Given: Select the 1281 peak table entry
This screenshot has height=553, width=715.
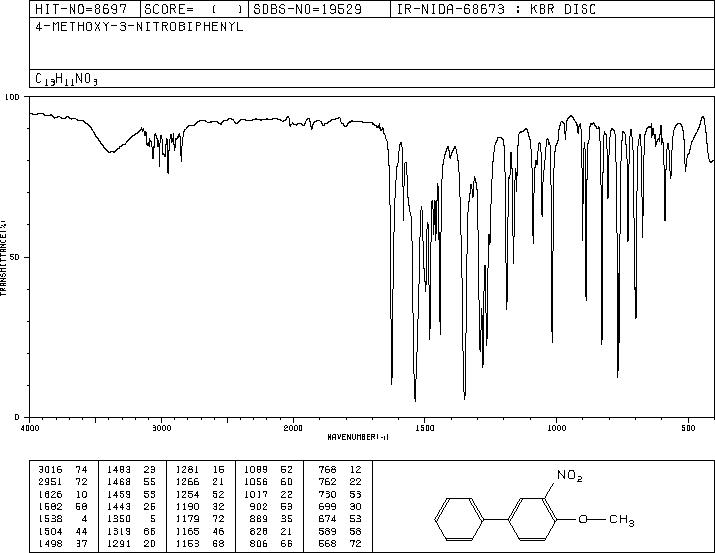Looking at the screenshot, I should 200,470.
